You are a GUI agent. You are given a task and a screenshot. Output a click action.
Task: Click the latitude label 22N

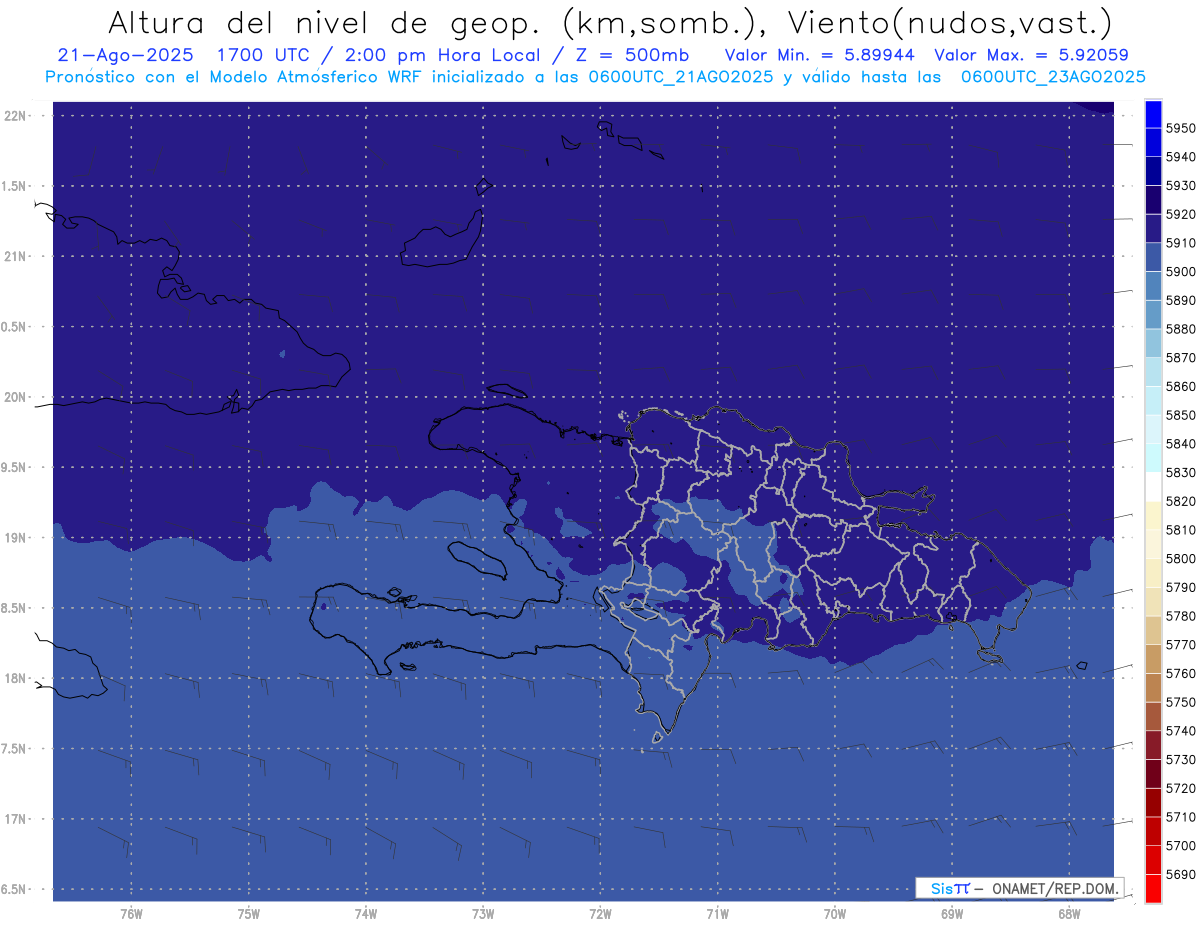coord(15,115)
